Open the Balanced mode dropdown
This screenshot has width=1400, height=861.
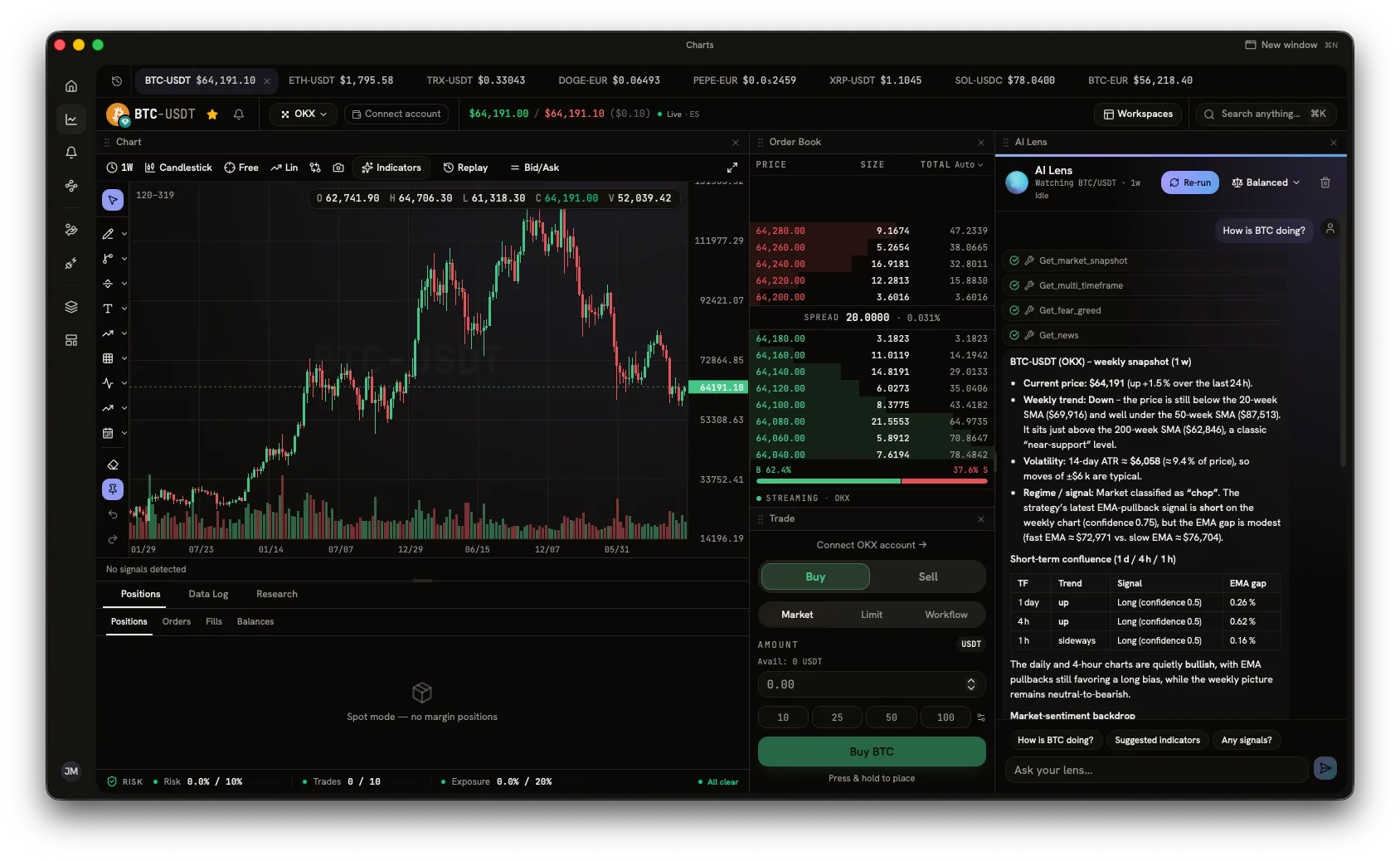pyautogui.click(x=1266, y=182)
